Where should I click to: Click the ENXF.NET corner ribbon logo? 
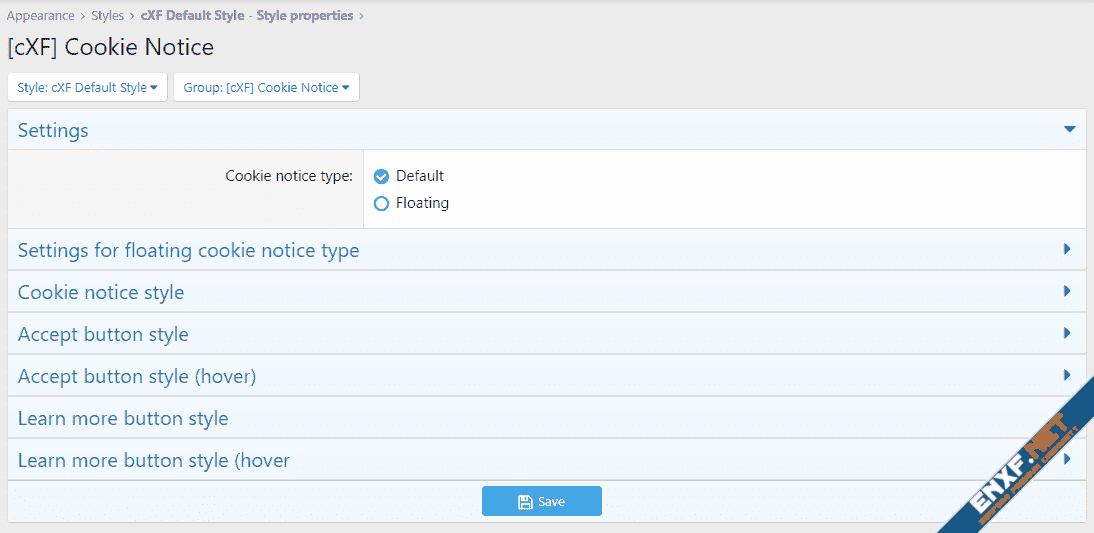click(x=1019, y=460)
